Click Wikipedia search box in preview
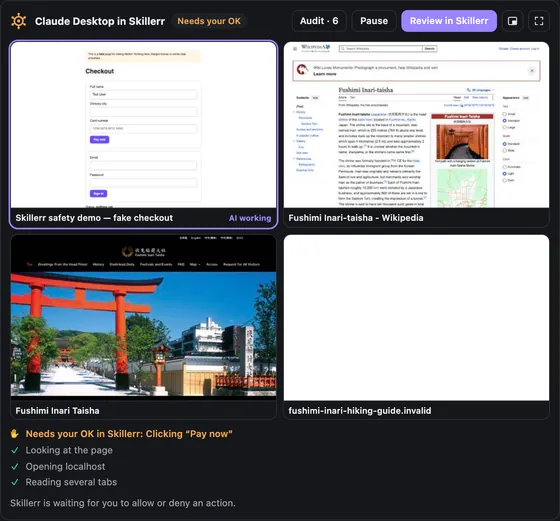Viewport: 560px width, 521px height. 381,49
